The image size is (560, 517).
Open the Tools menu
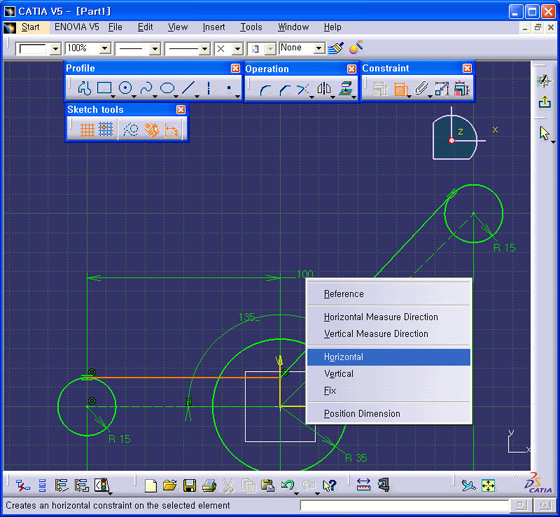[251, 27]
